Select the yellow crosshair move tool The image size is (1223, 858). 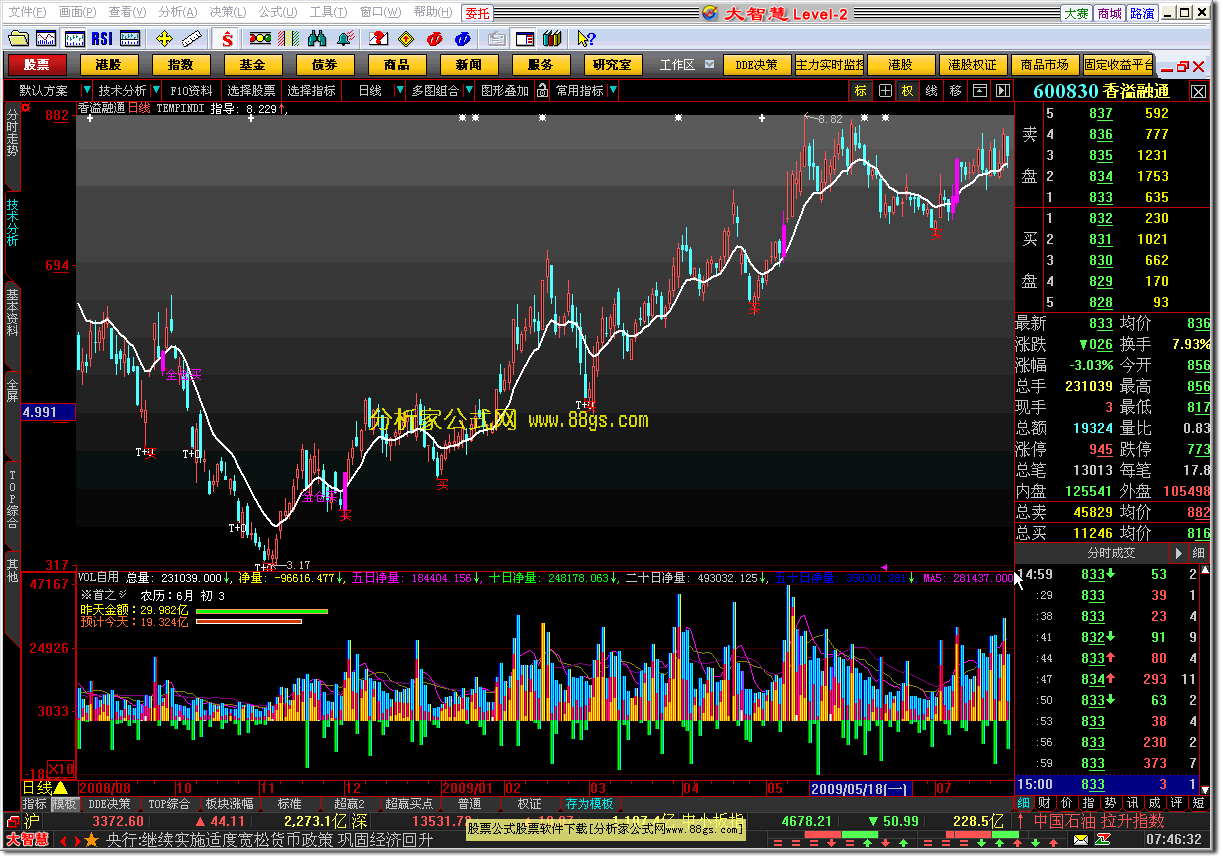(x=165, y=39)
